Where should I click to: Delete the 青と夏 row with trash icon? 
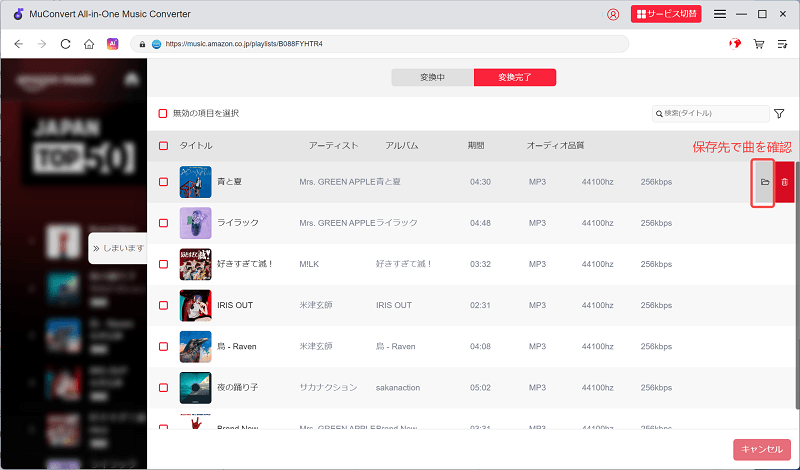pos(785,182)
